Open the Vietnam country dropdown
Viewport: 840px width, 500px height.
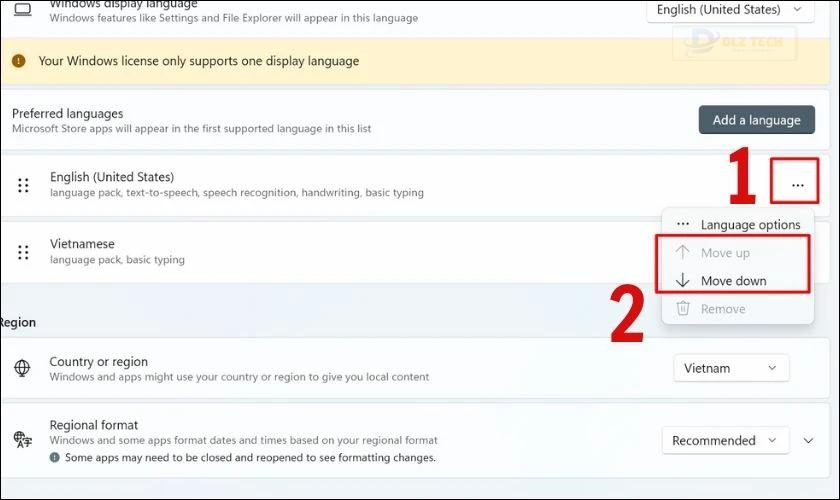731,368
